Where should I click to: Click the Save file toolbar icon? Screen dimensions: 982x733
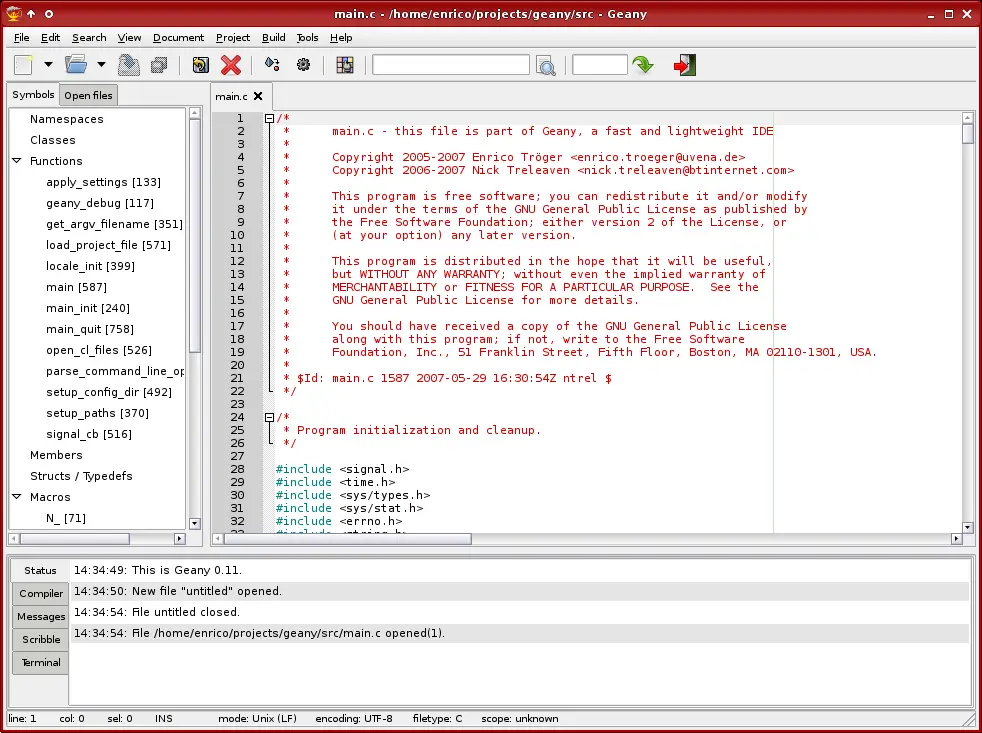(x=128, y=65)
